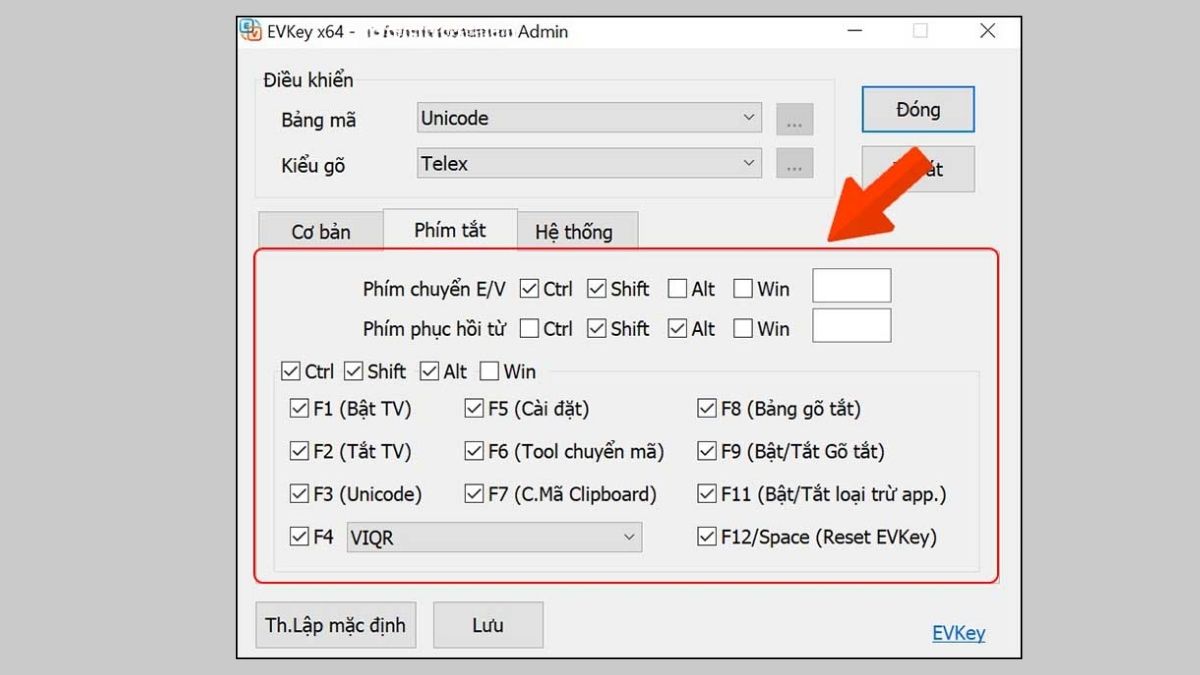Click the "..." button next to Kiểu gõ

(x=794, y=163)
